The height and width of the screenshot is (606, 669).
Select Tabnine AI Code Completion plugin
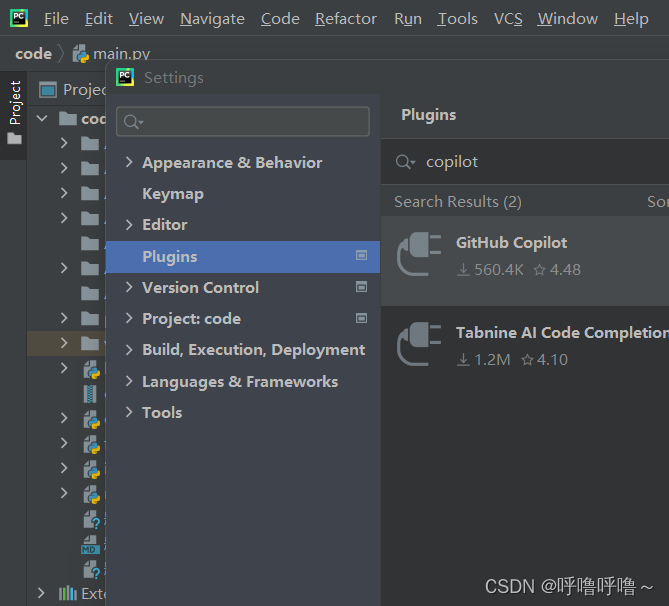tap(525, 344)
